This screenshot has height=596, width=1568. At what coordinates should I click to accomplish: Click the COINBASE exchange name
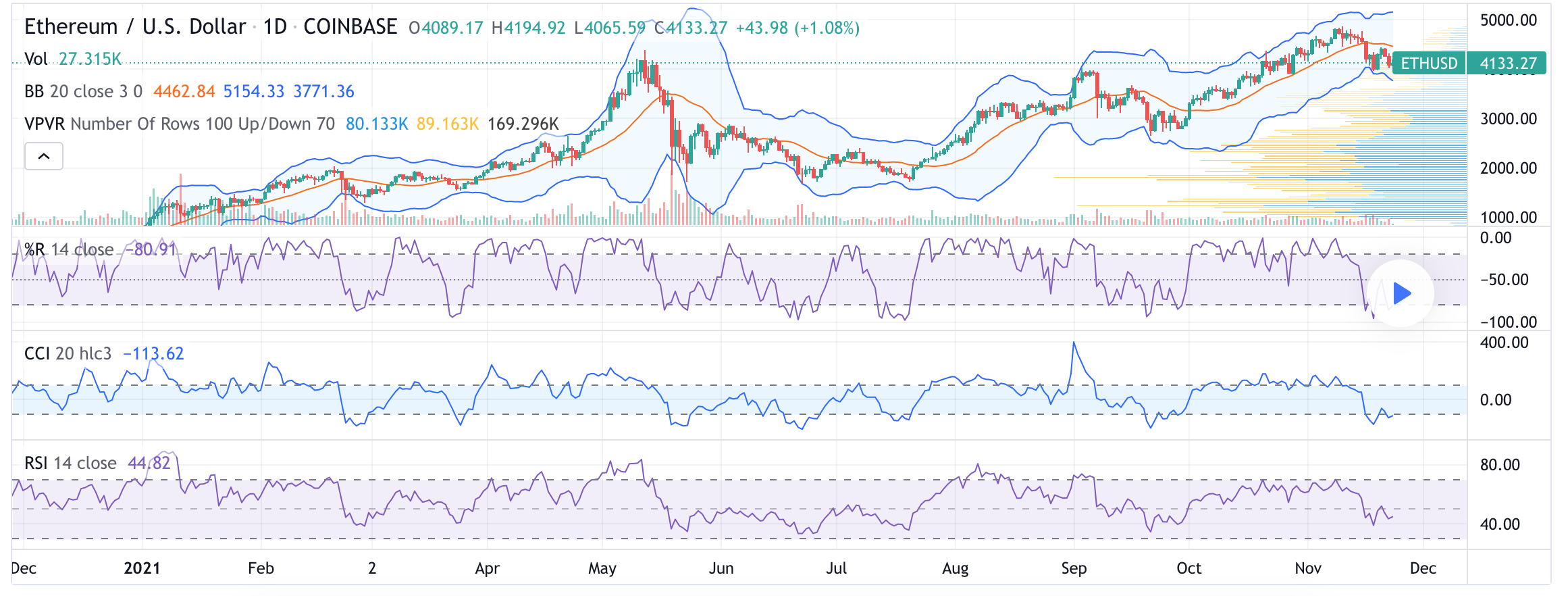click(350, 27)
